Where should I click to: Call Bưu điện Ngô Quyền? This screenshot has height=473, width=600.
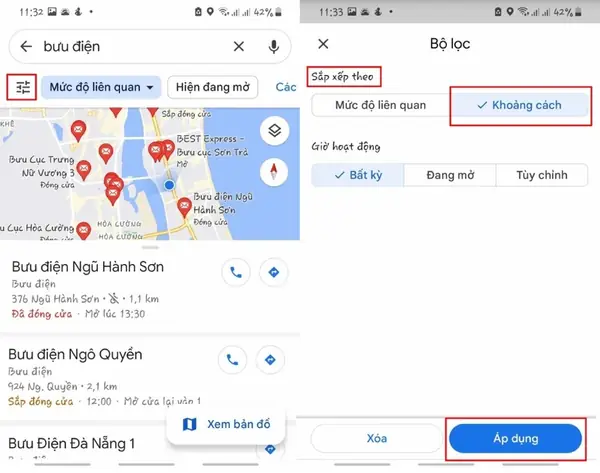pos(232,360)
